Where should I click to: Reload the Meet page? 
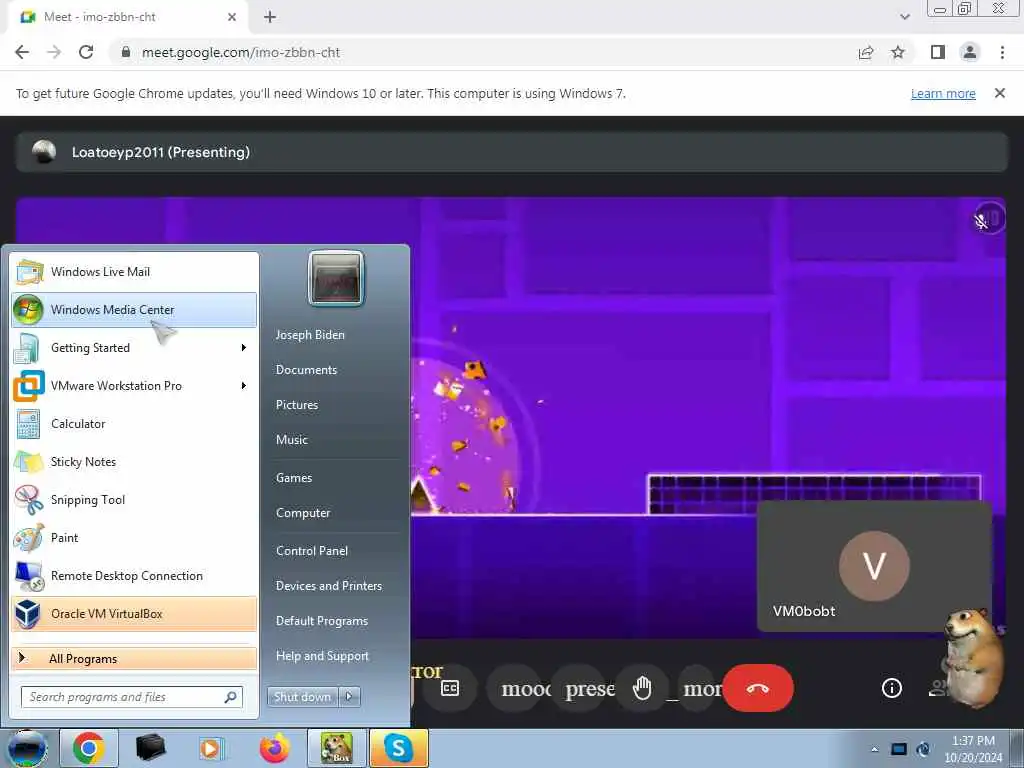pyautogui.click(x=86, y=52)
